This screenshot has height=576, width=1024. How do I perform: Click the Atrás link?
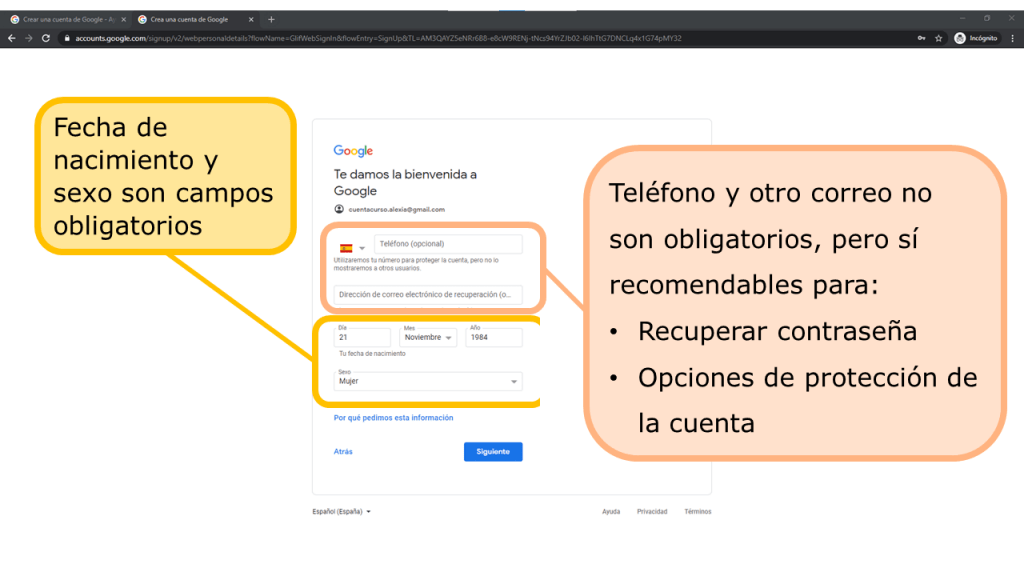tap(343, 451)
